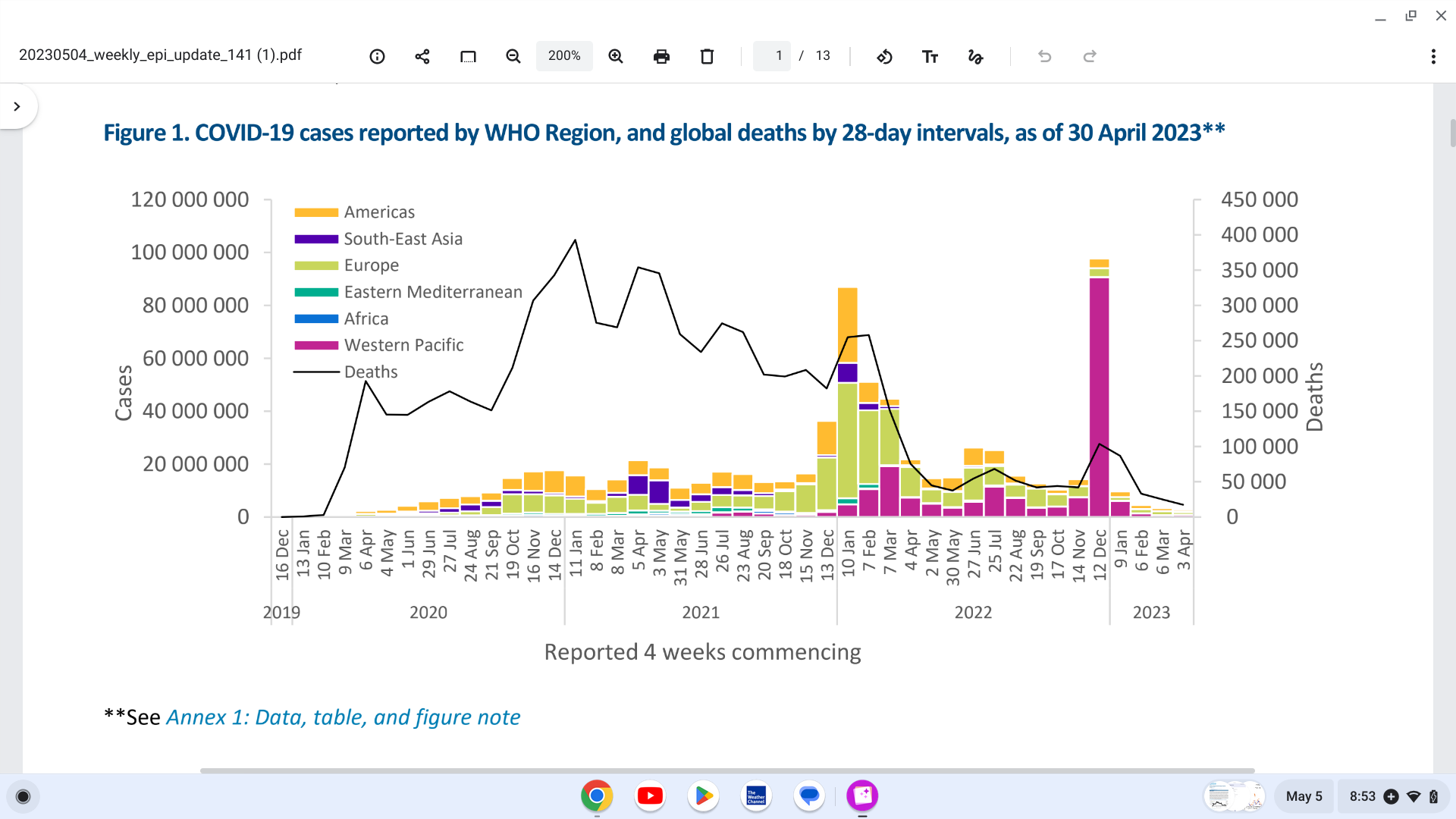The image size is (1456, 819).
Task: Delete the file with the trash icon
Action: pos(707,56)
